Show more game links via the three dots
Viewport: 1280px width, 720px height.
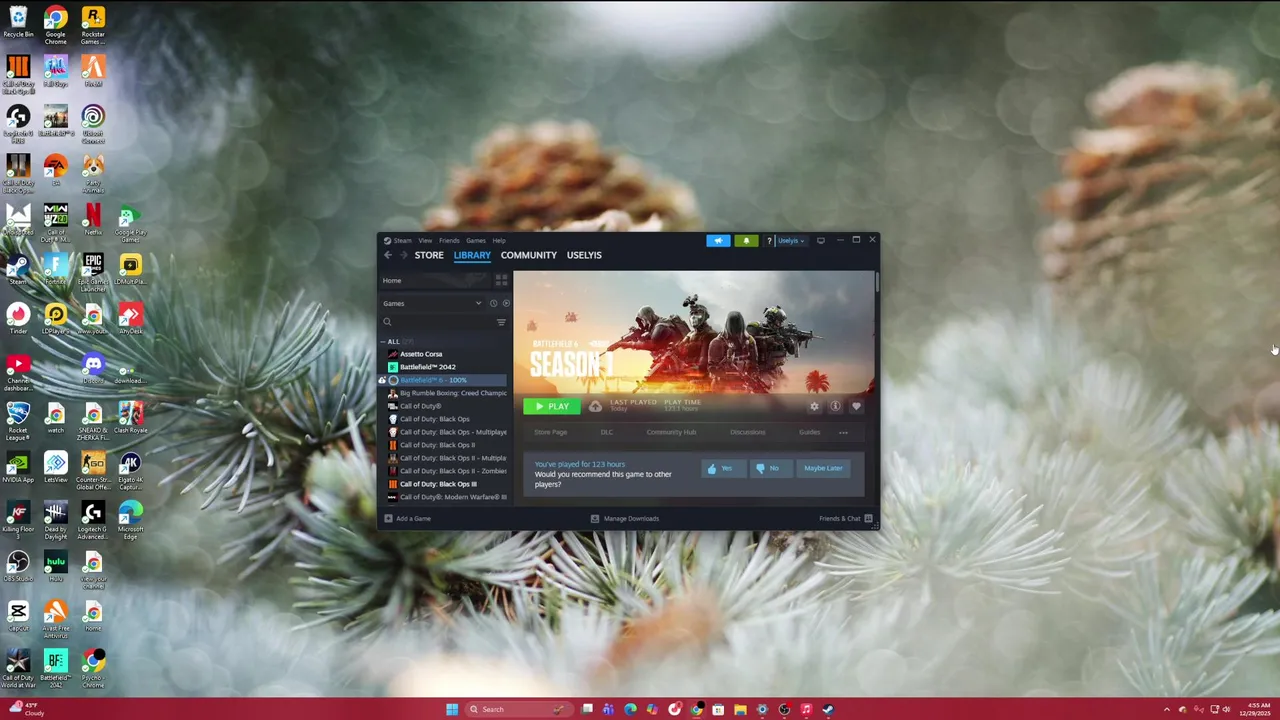point(843,432)
